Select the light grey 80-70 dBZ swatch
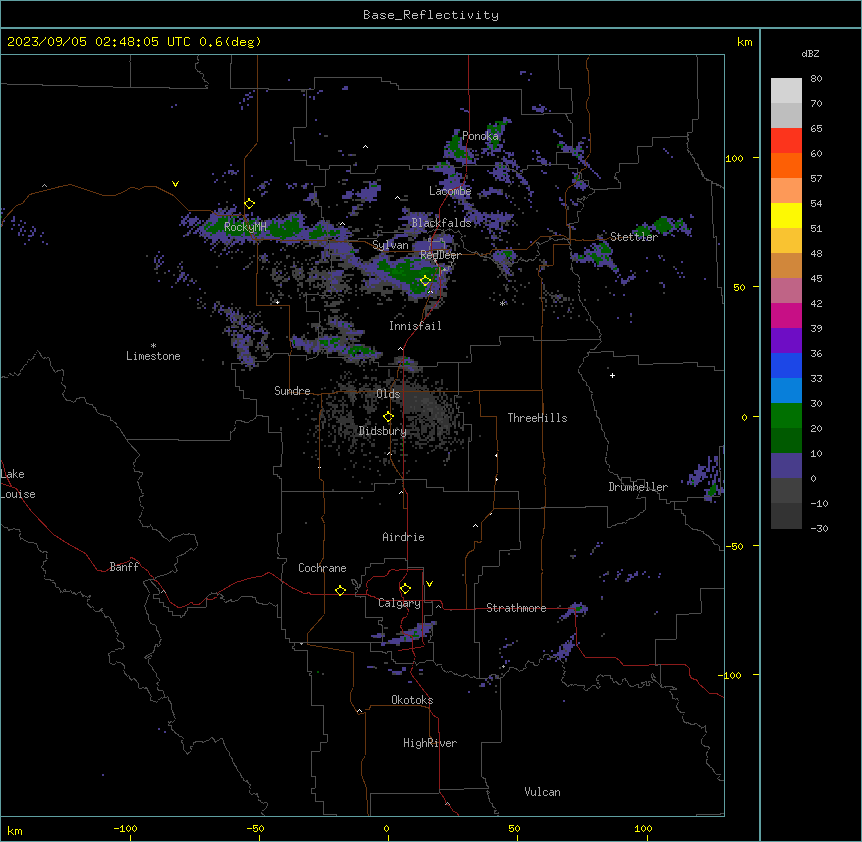862x842 pixels. click(786, 91)
